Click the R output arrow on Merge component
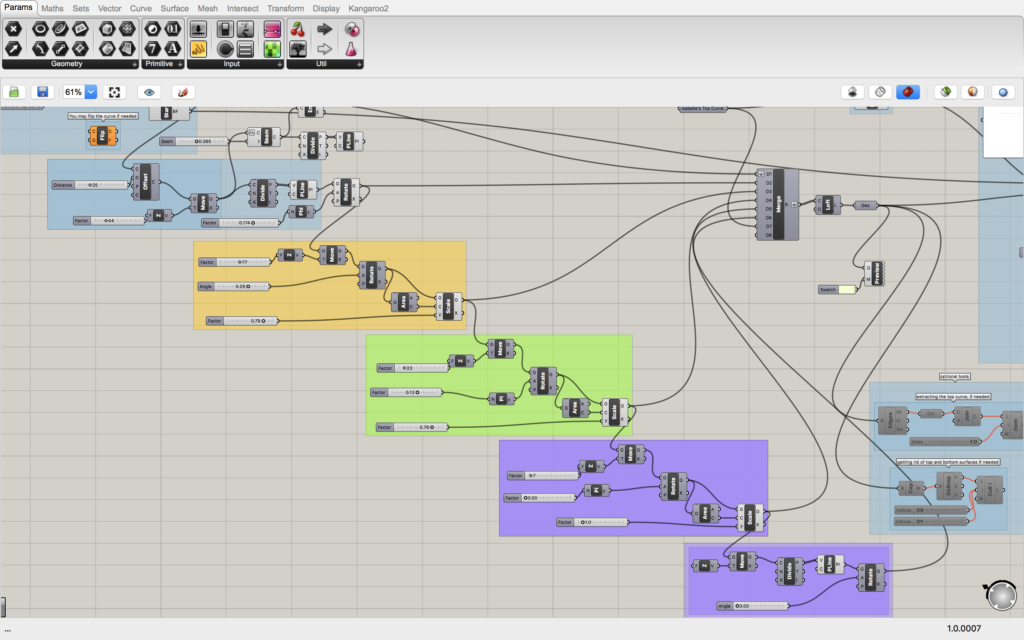 (x=794, y=204)
